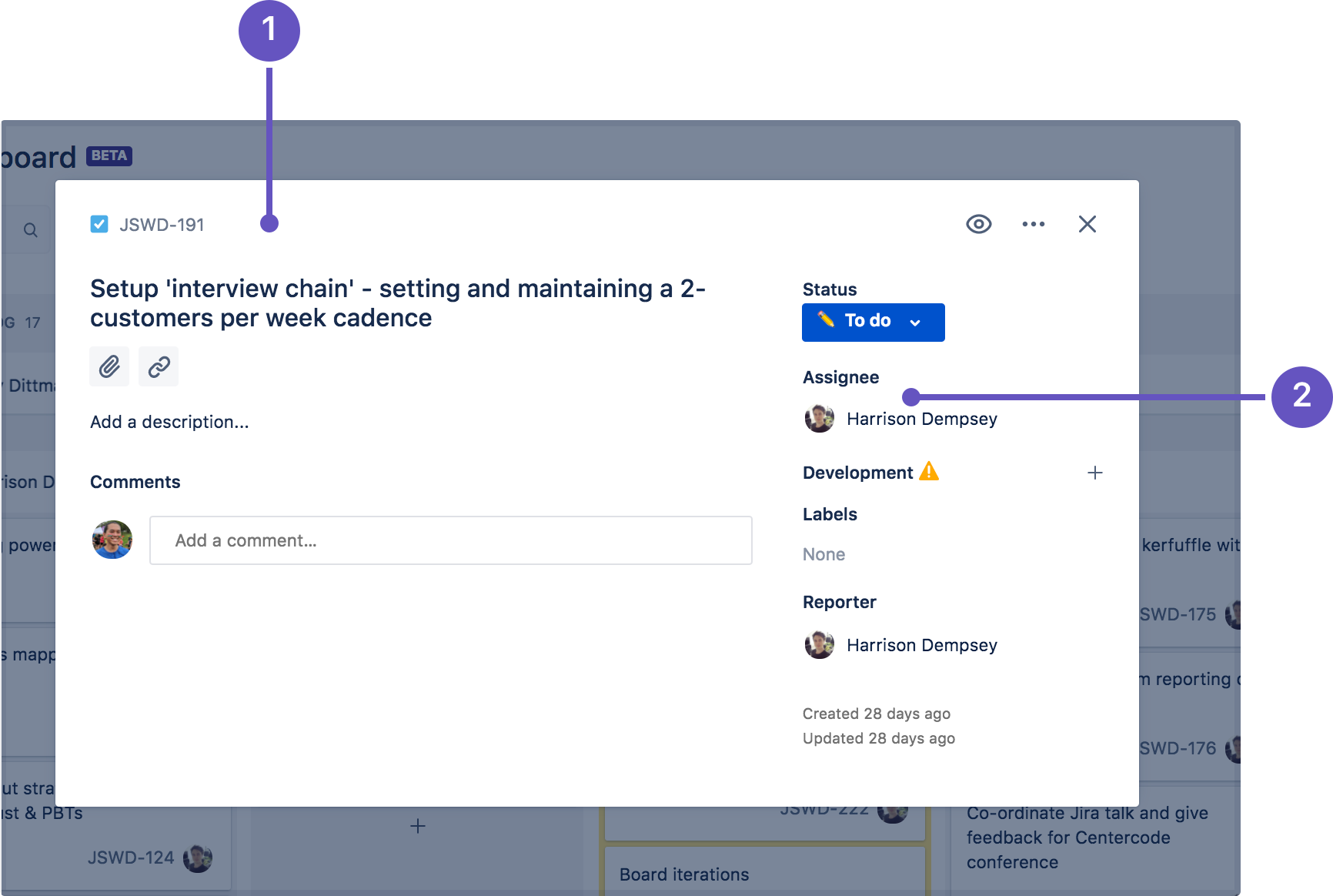The height and width of the screenshot is (896, 1333).
Task: Open the To do status dropdown
Action: click(x=874, y=322)
